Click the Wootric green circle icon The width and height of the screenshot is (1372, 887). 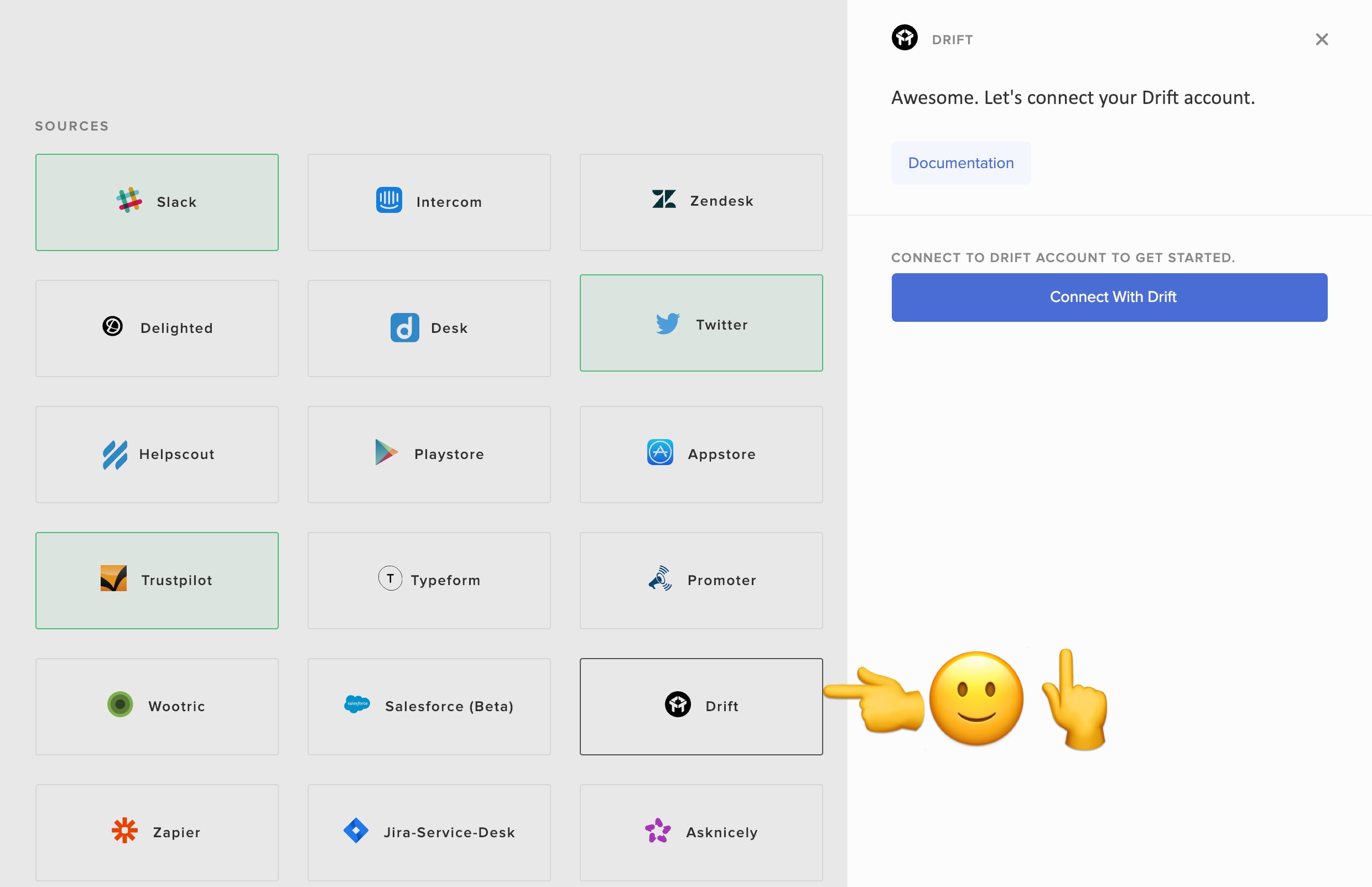[x=120, y=705]
